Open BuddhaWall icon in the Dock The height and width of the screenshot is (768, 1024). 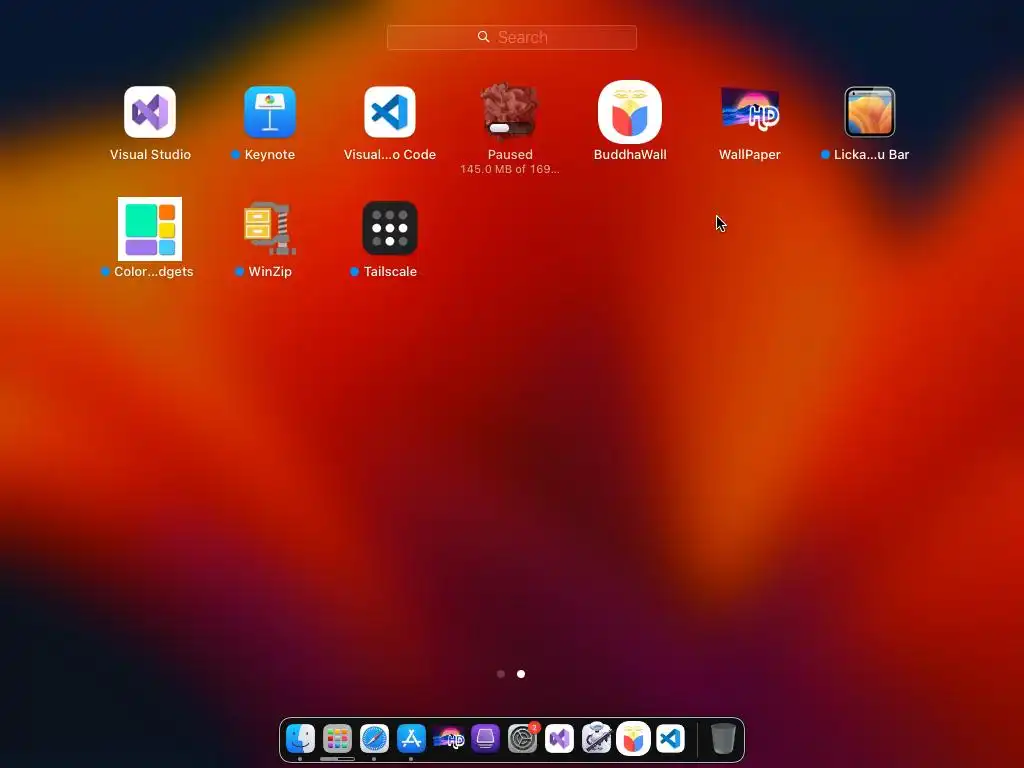pos(633,739)
